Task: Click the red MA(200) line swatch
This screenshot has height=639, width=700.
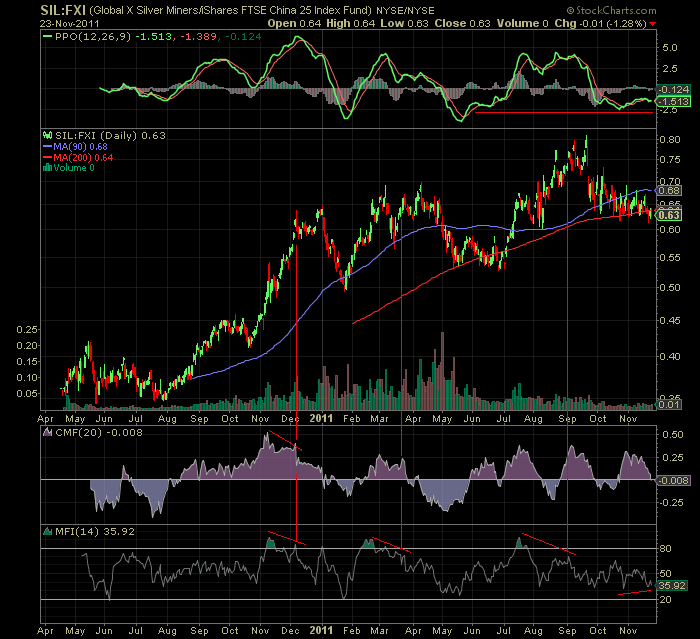Action: tap(47, 158)
